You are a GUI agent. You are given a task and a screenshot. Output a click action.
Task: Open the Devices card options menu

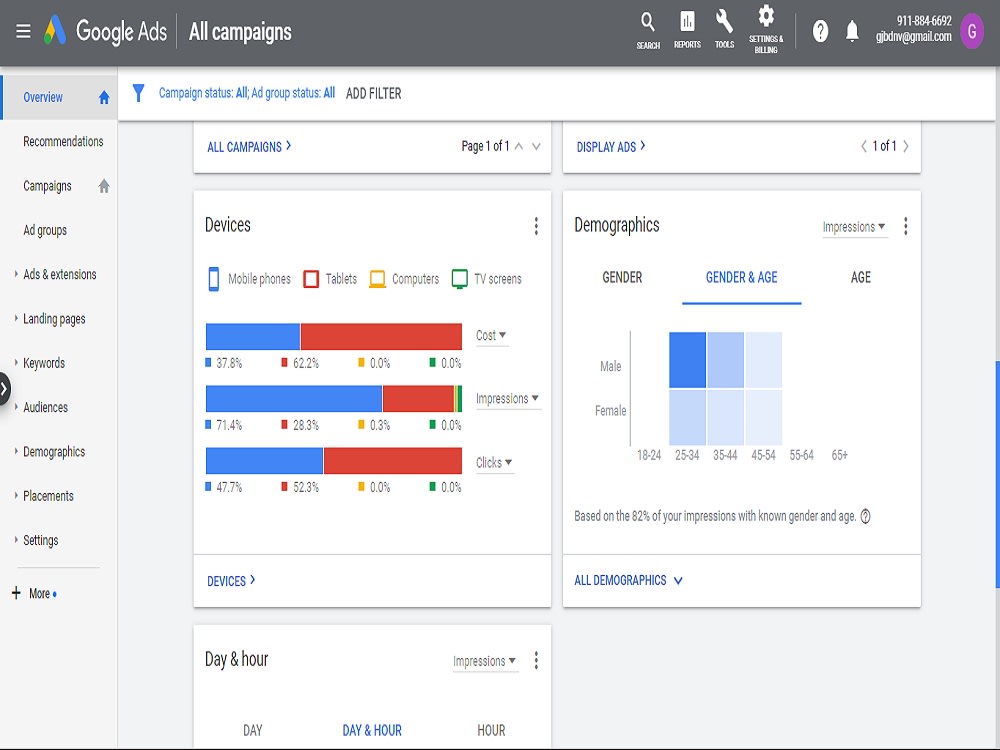(536, 226)
